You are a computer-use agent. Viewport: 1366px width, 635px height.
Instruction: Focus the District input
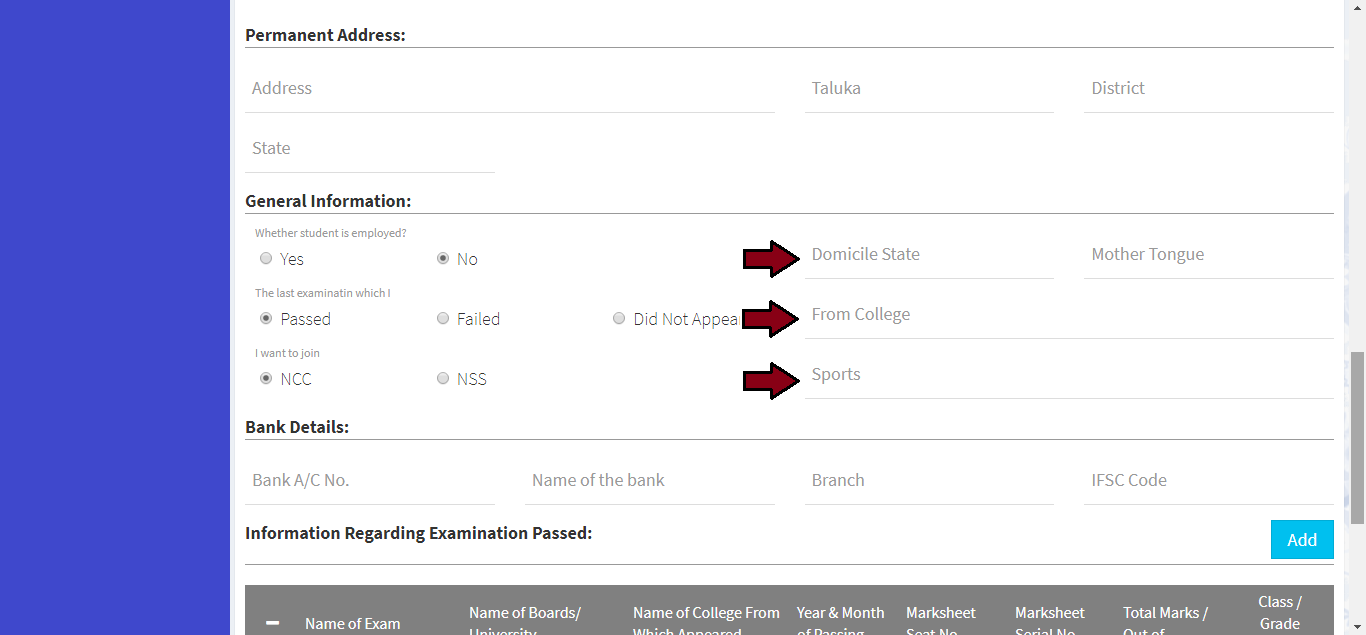point(1208,89)
